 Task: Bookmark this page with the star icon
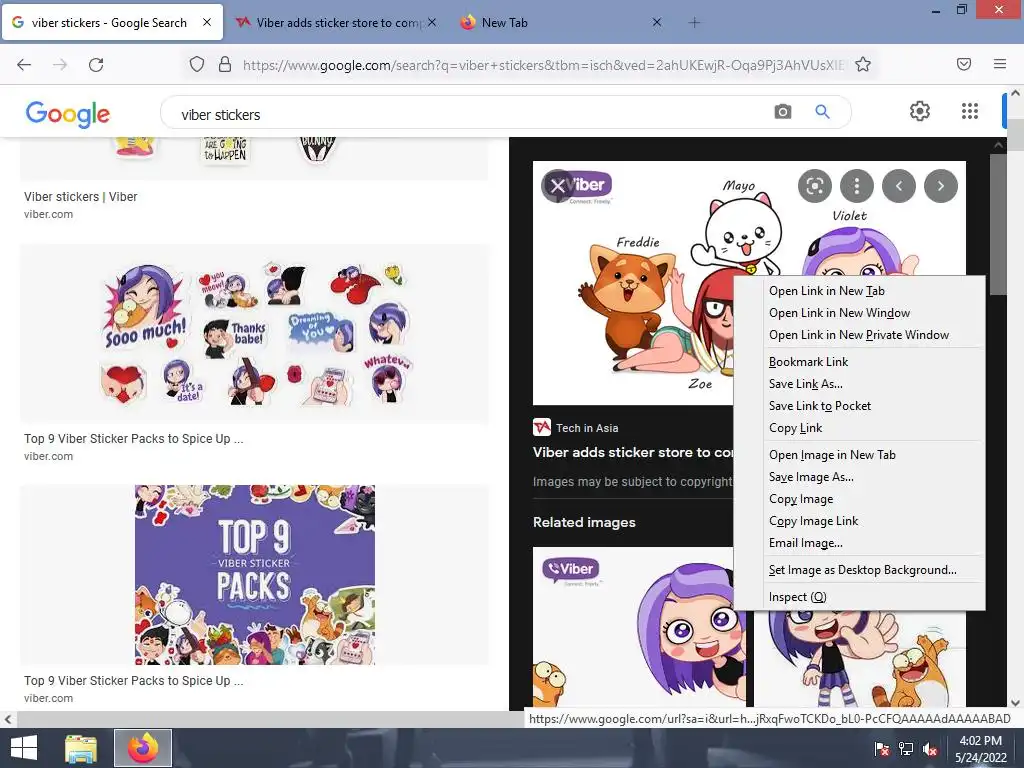[863, 64]
